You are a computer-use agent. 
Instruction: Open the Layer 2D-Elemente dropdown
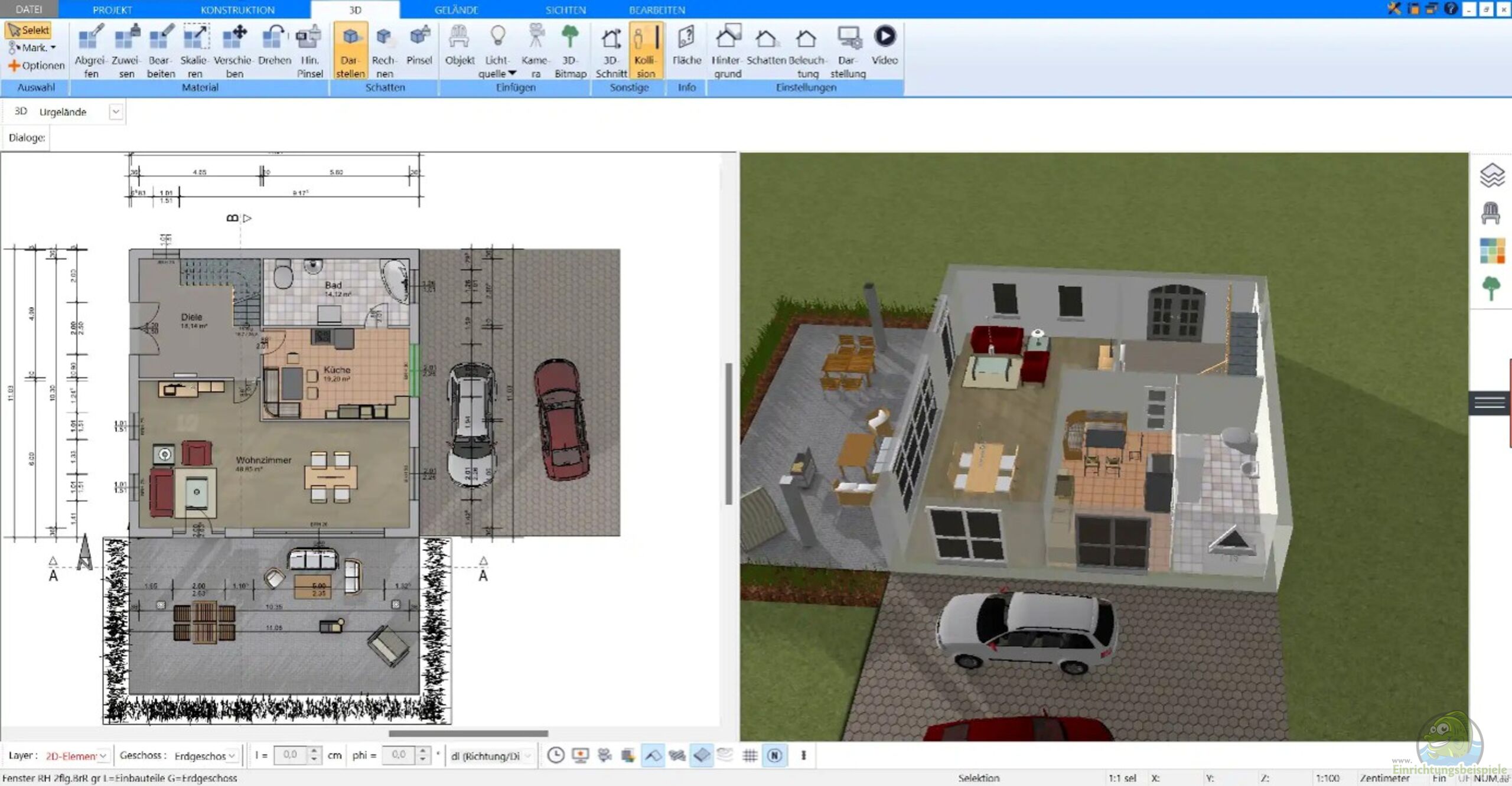(76, 756)
